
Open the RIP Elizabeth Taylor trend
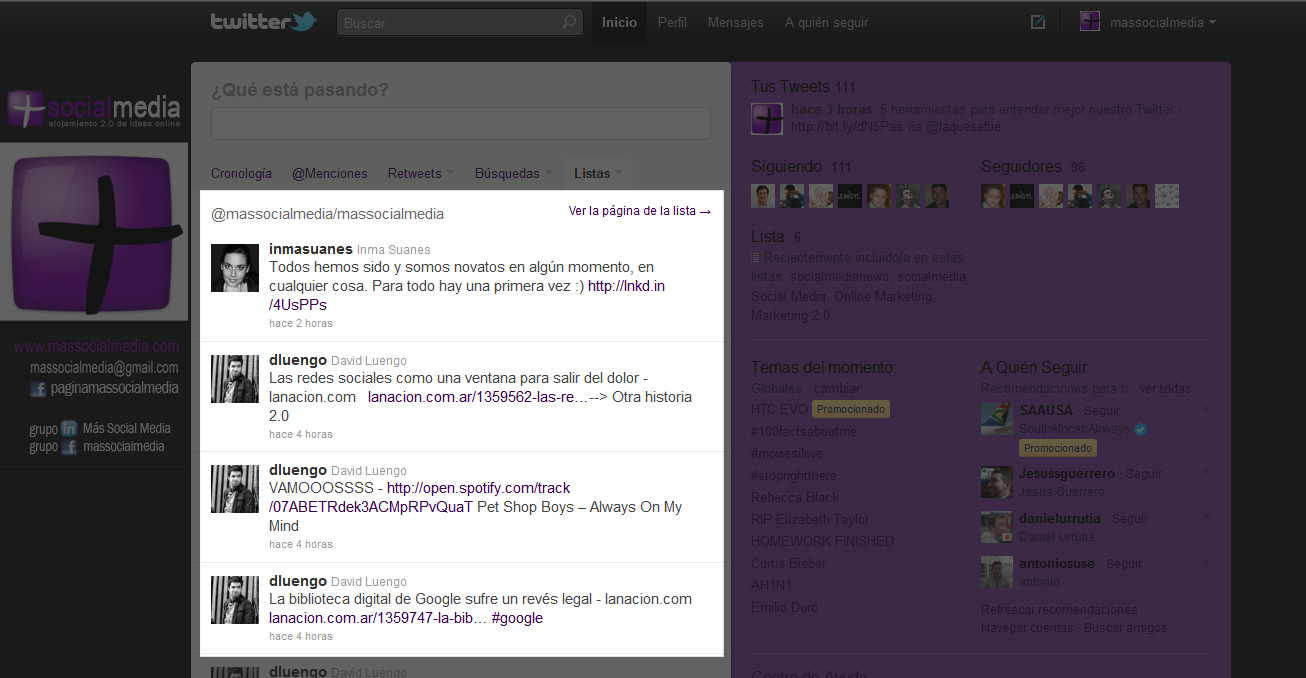tap(810, 519)
